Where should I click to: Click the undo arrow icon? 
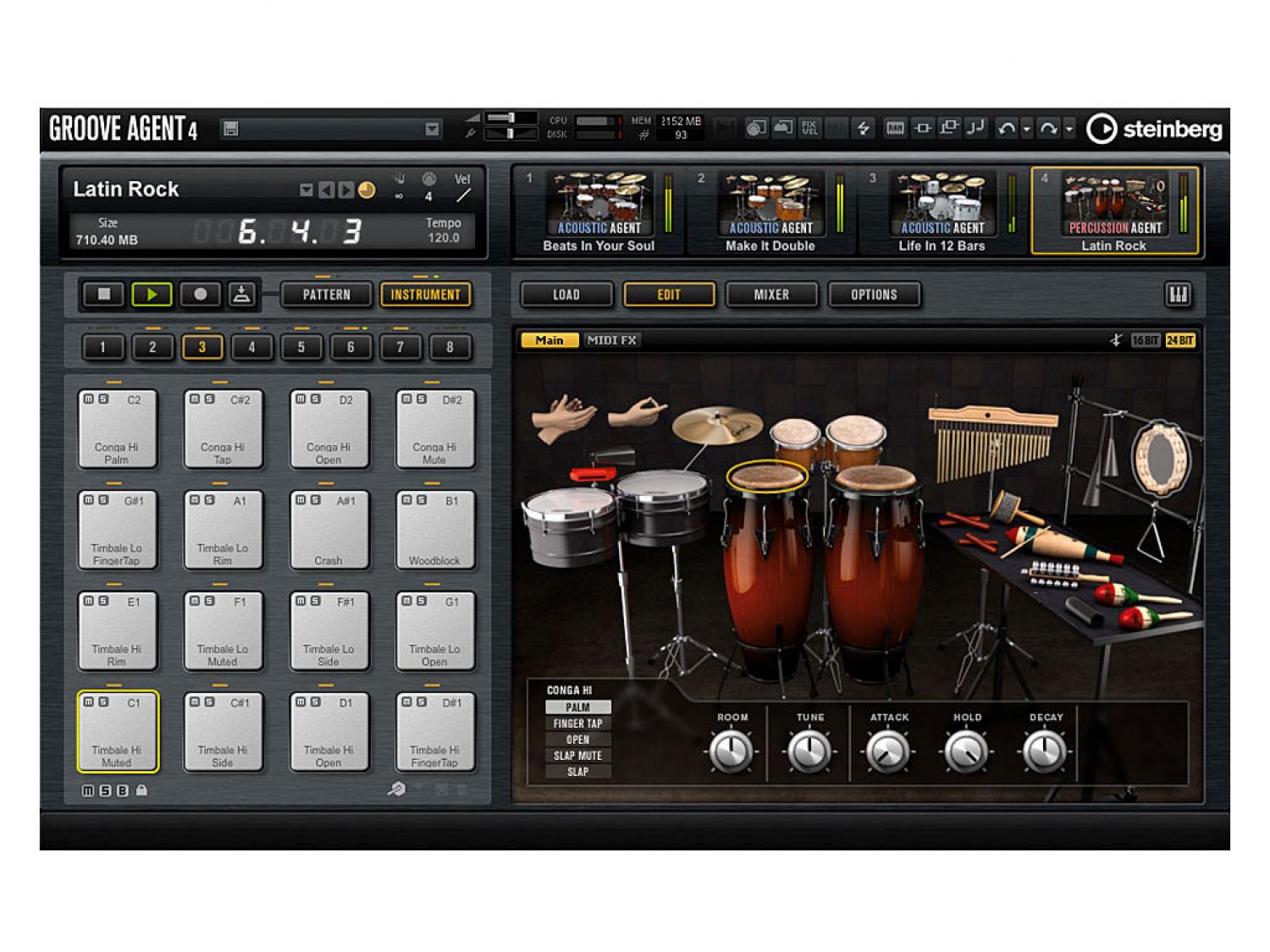point(1006,129)
